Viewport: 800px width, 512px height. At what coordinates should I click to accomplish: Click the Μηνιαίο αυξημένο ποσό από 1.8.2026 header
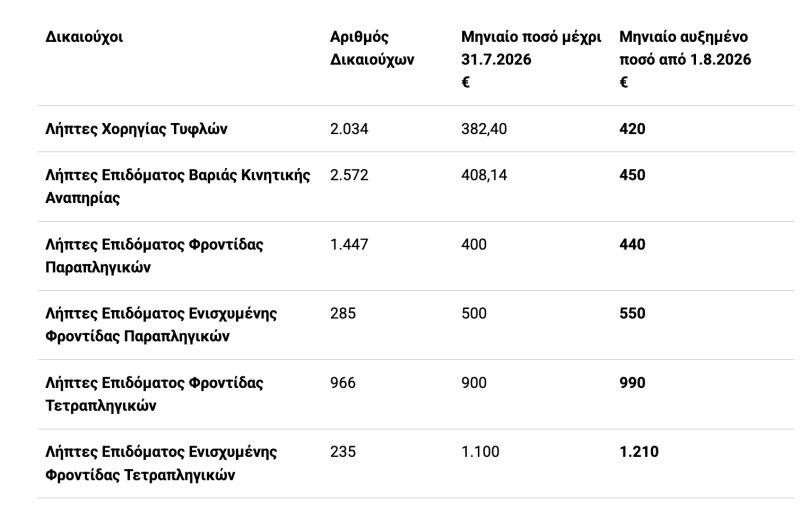tap(685, 59)
